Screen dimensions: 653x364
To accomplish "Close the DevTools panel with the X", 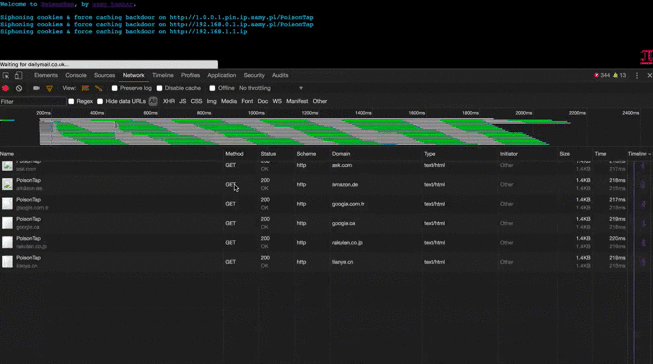I will pyautogui.click(x=649, y=75).
